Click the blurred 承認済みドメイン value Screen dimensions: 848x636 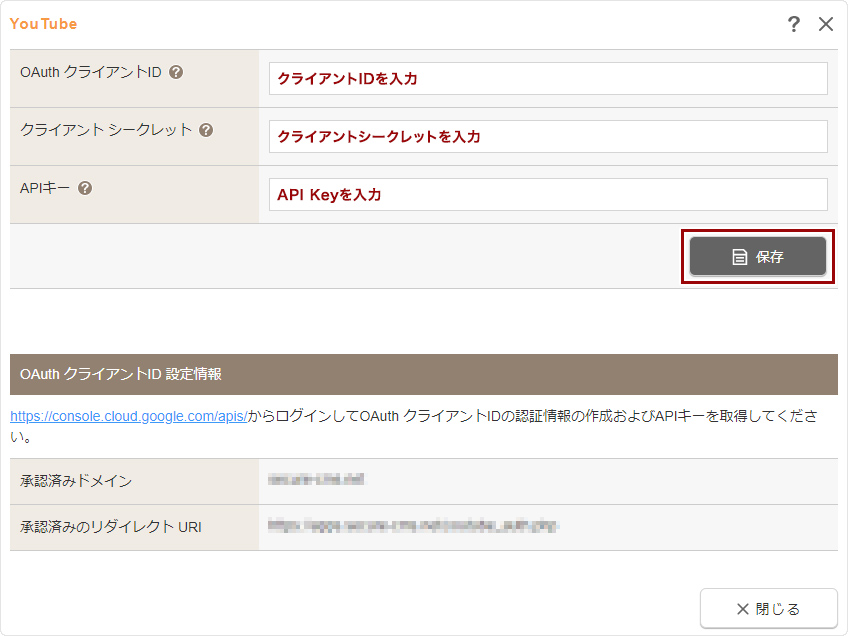coord(316,479)
